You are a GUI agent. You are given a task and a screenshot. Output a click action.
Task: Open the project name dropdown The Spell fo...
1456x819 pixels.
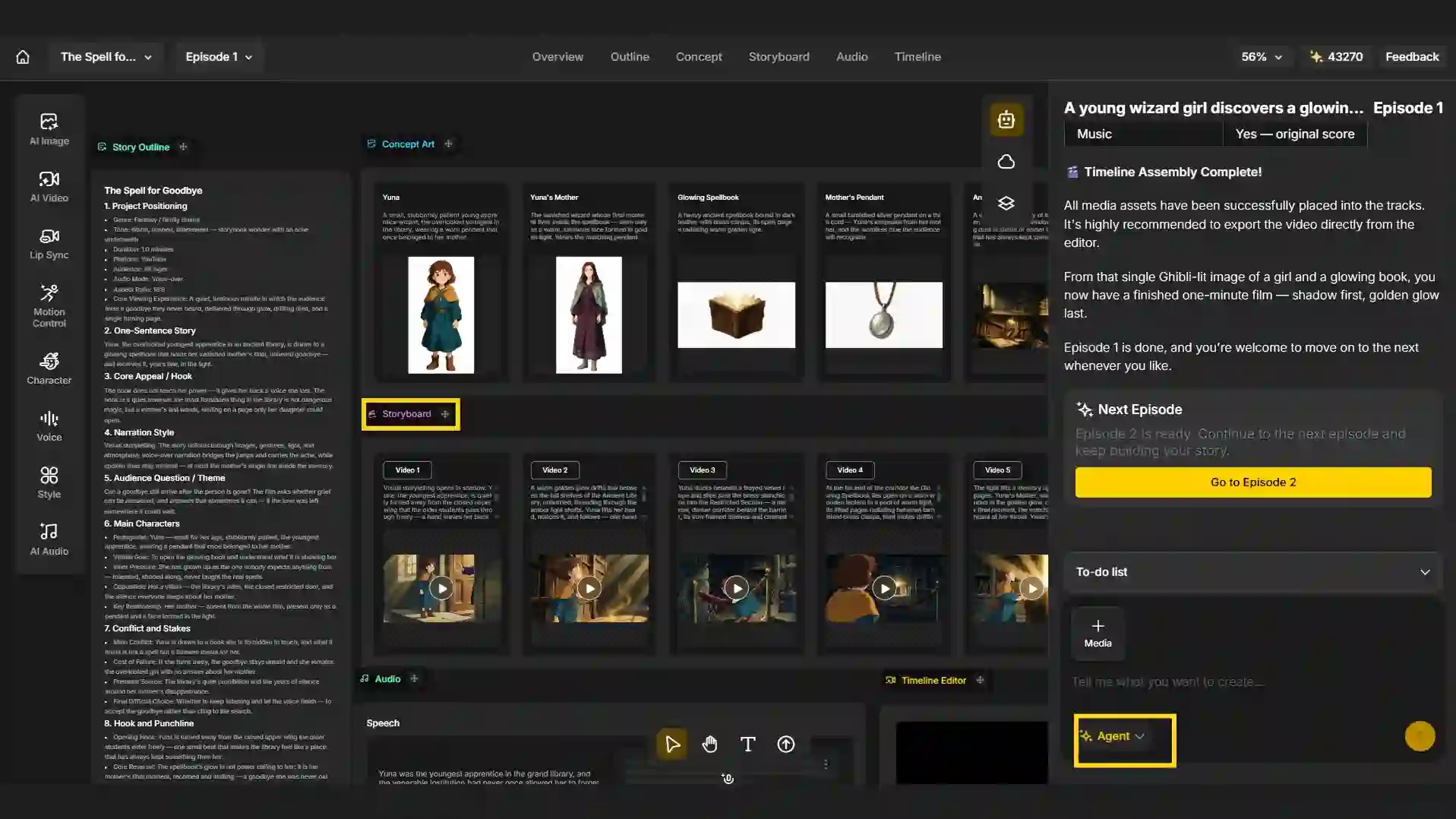[106, 57]
